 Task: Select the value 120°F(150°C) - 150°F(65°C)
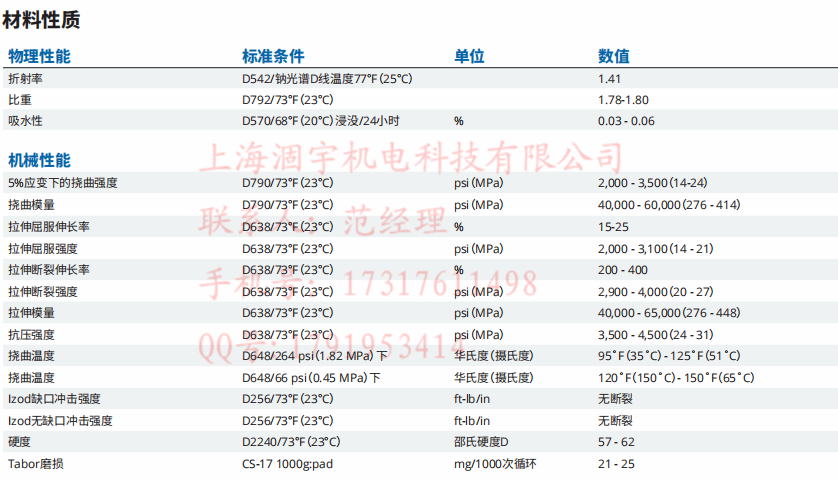pyautogui.click(x=676, y=378)
